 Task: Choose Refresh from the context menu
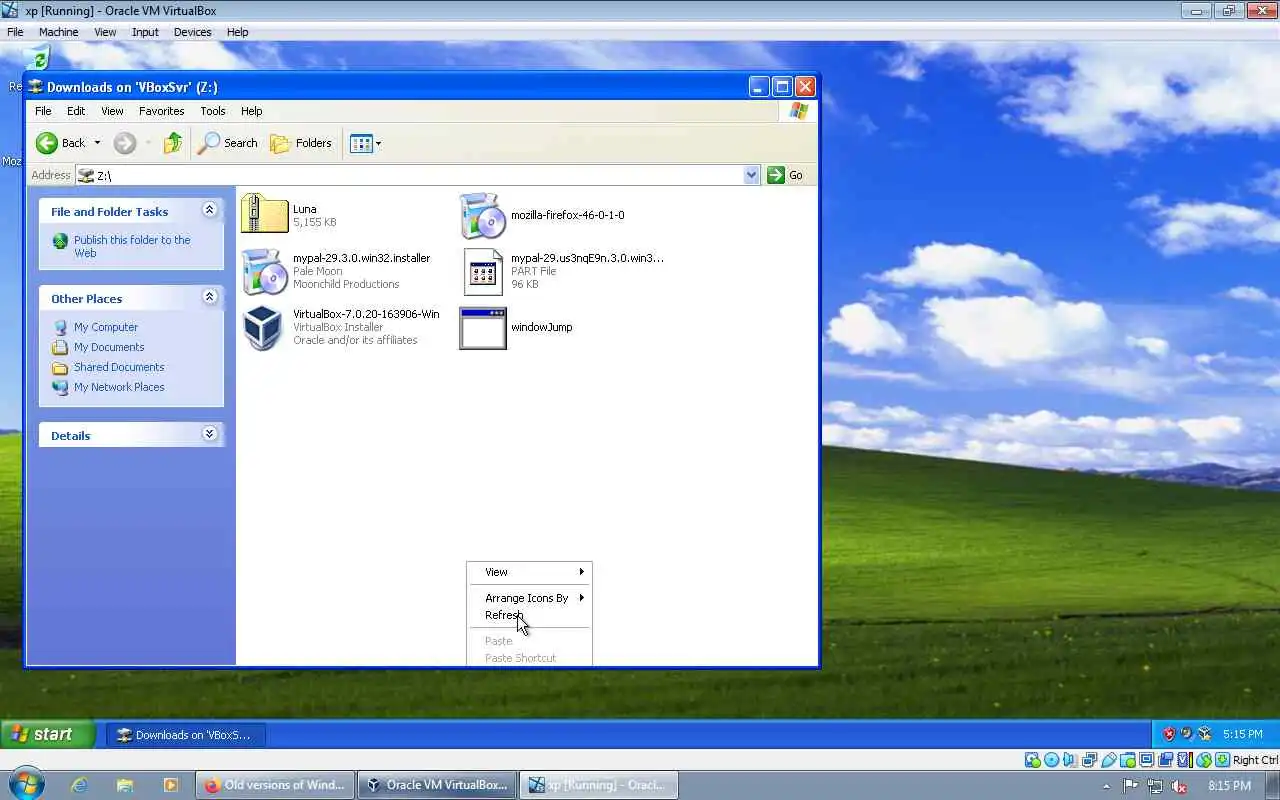[x=529, y=615]
